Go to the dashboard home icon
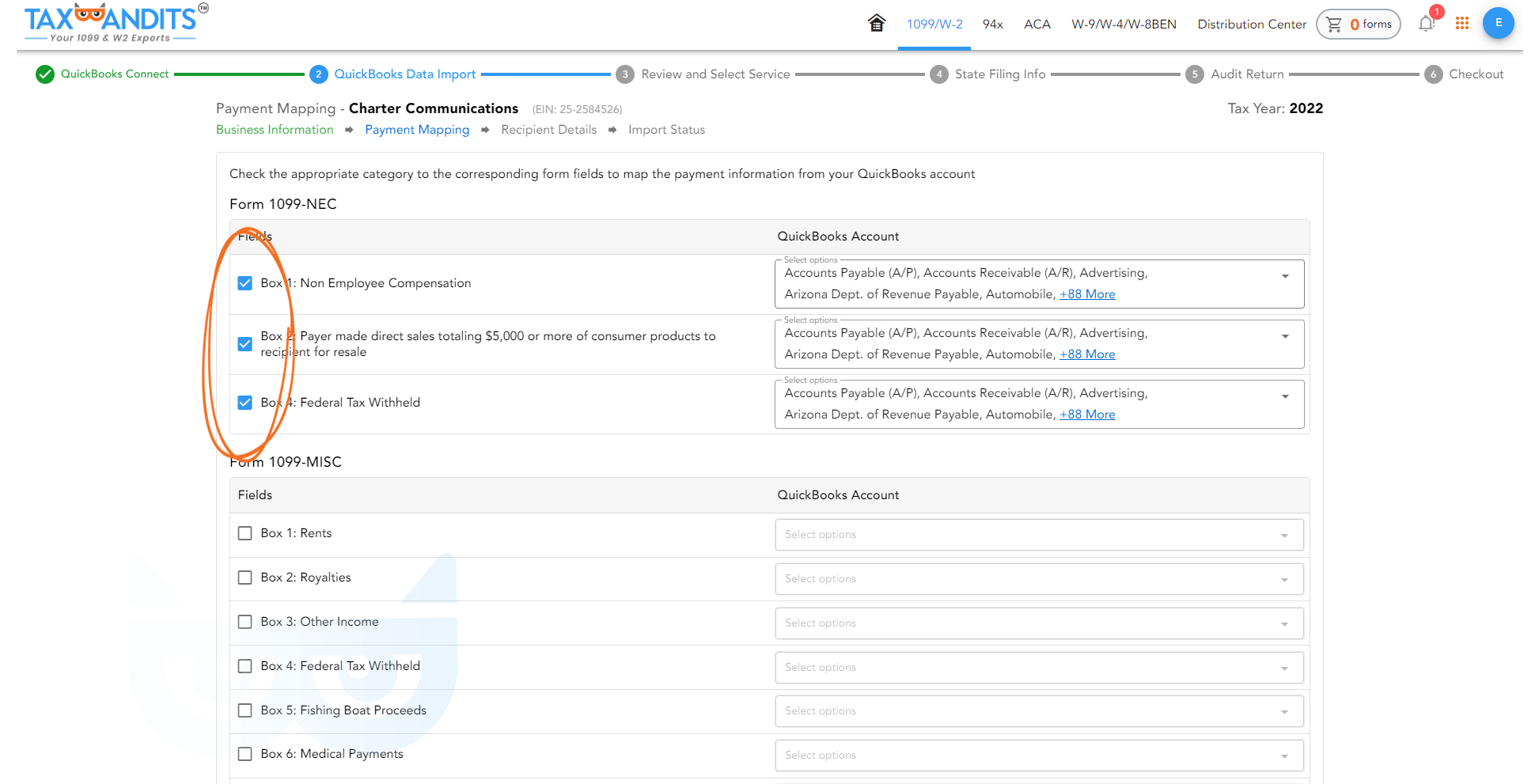 (x=876, y=23)
